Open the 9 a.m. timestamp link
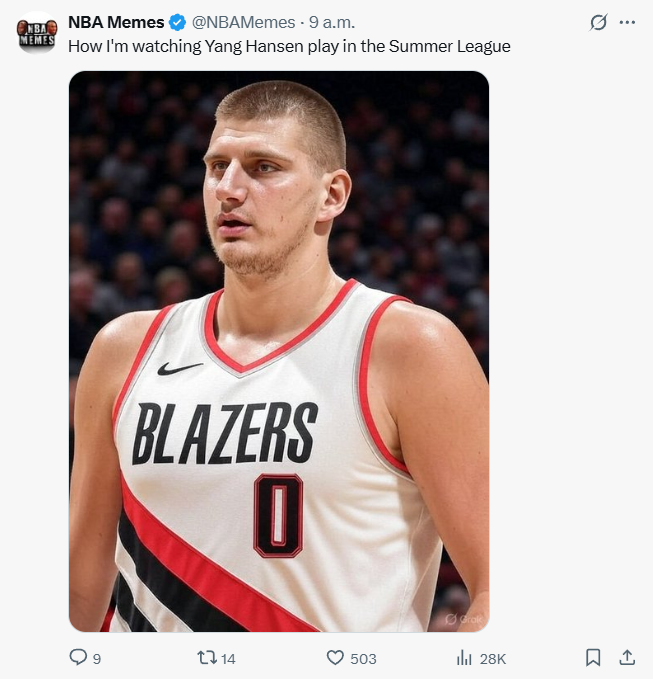The height and width of the screenshot is (679, 653). 332,22
